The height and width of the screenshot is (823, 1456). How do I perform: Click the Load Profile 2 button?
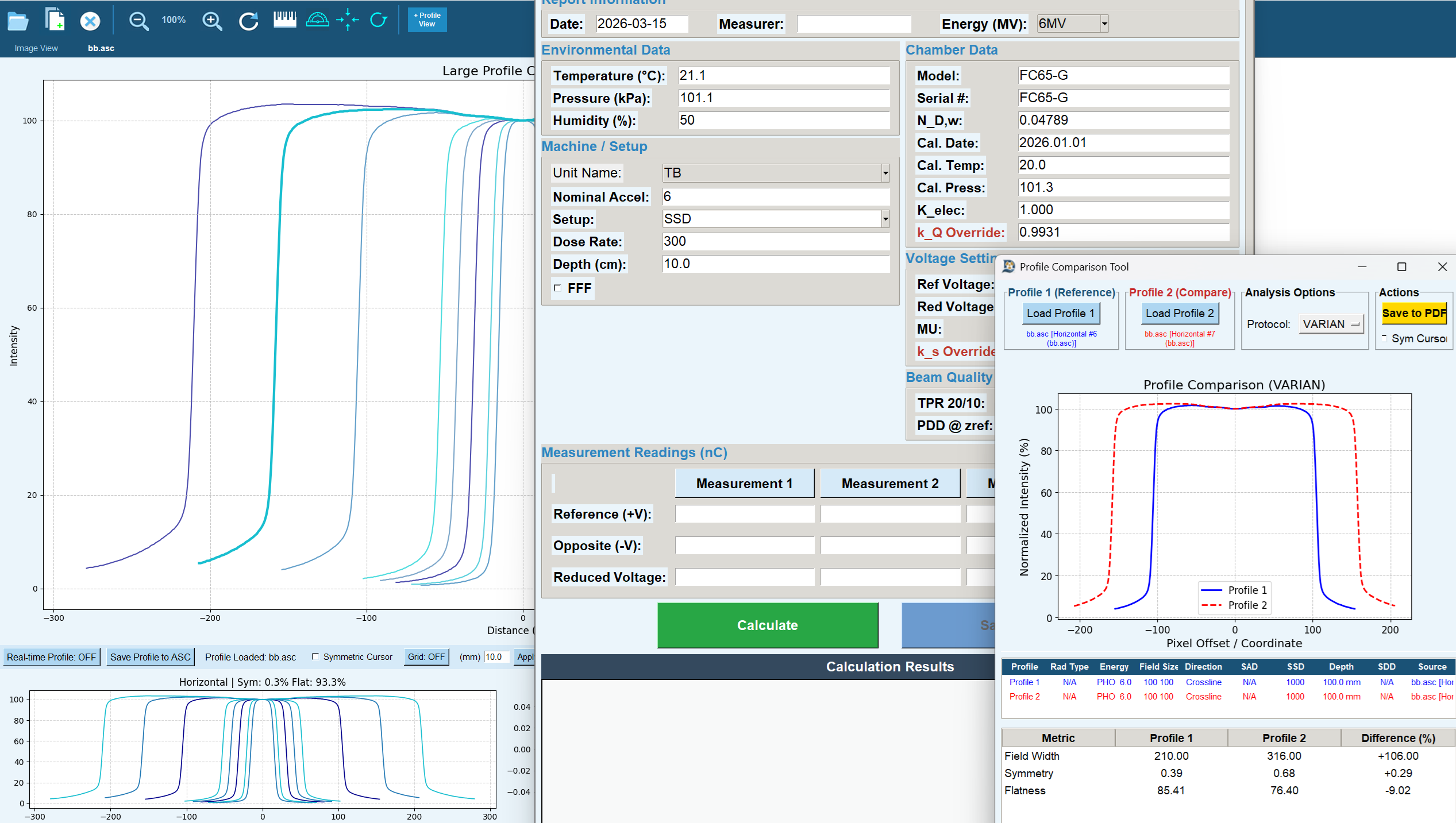(1180, 313)
